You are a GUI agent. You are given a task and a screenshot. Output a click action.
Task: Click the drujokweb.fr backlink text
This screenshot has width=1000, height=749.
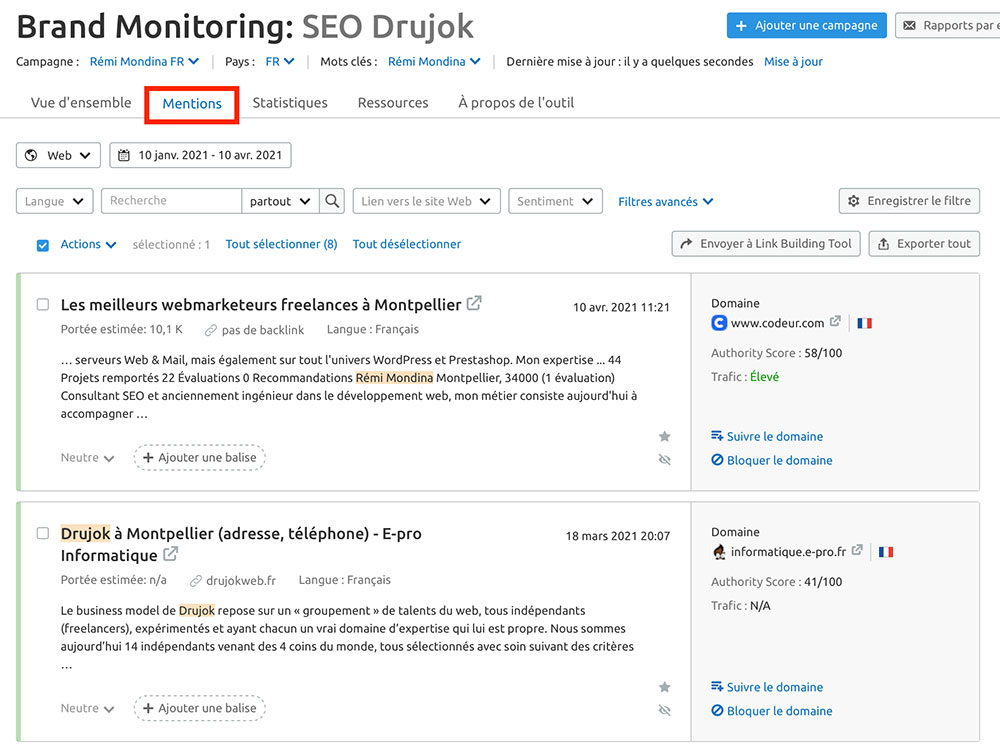pos(241,581)
